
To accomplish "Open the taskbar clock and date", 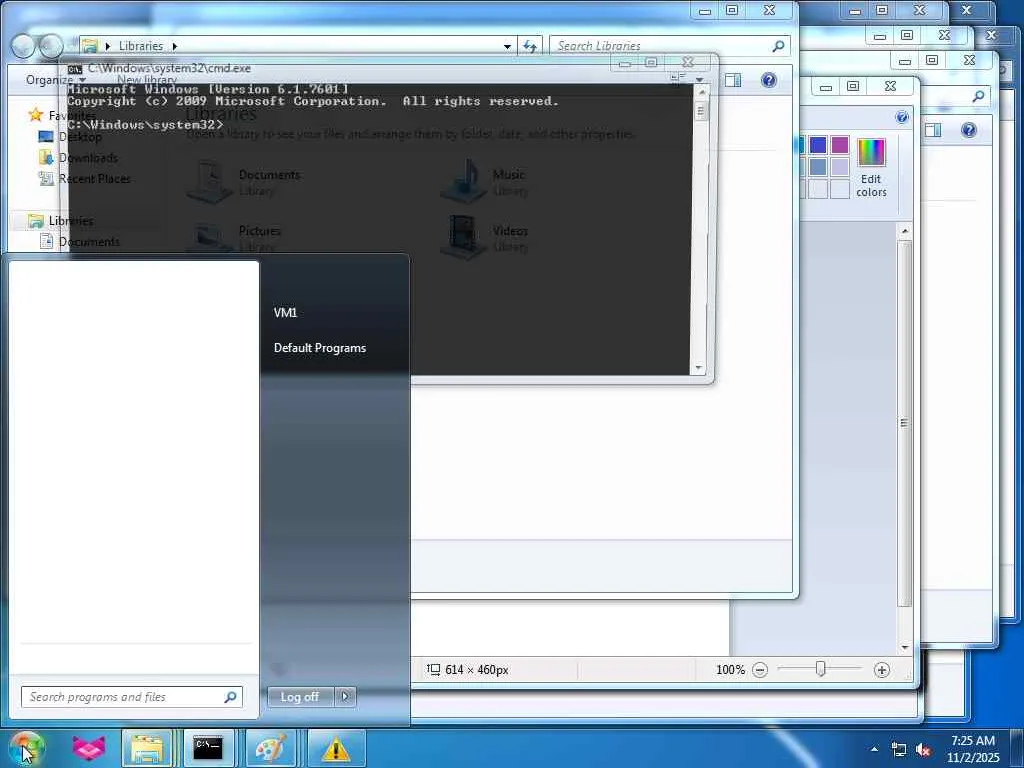I will [x=973, y=749].
